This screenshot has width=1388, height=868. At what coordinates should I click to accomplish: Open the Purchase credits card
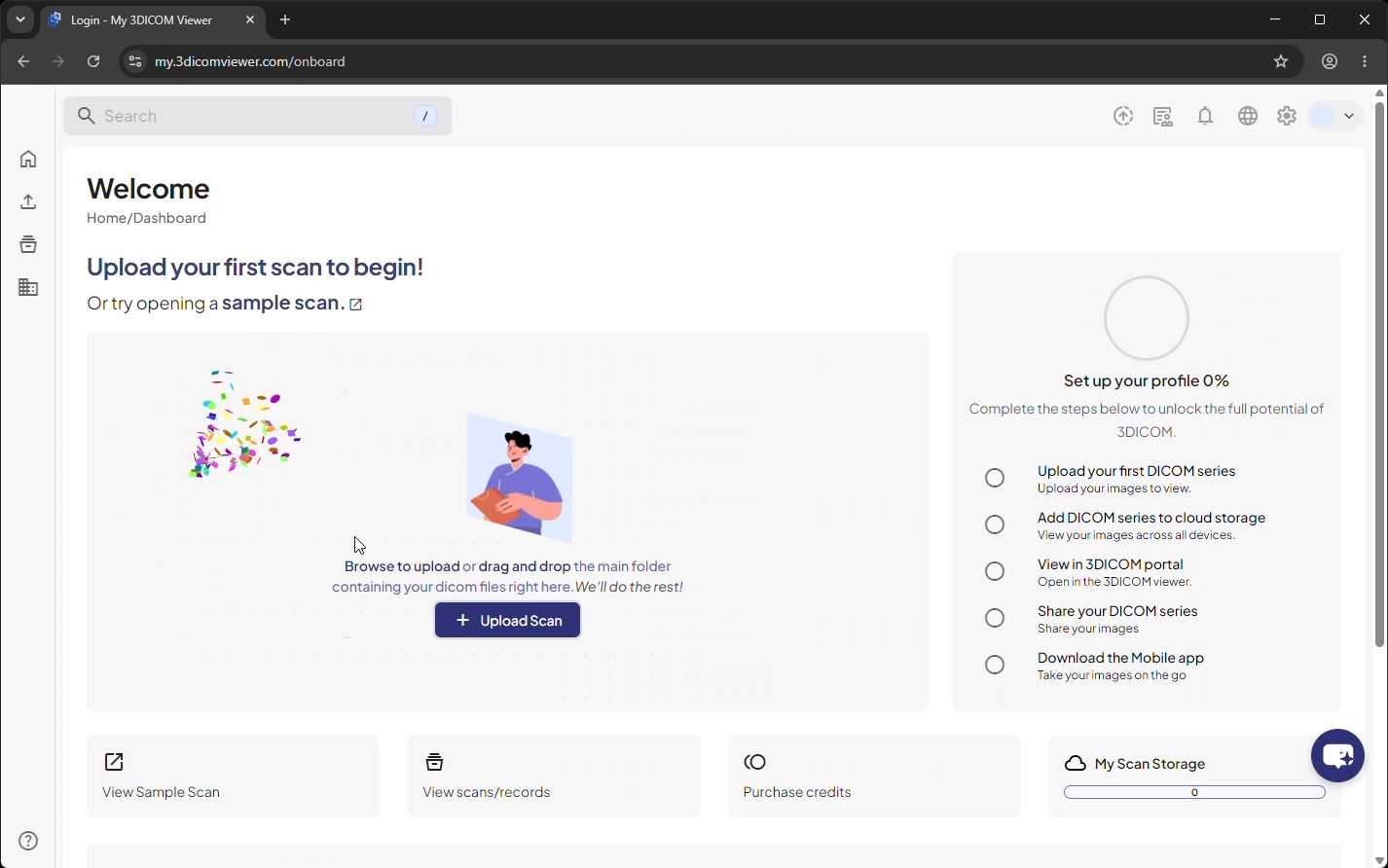point(874,776)
